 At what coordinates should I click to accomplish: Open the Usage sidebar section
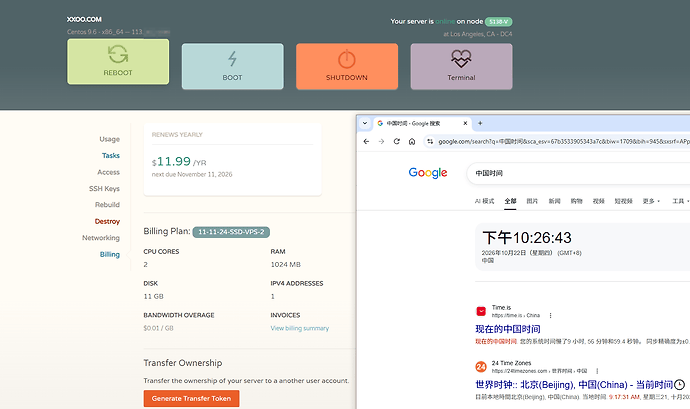coord(109,139)
